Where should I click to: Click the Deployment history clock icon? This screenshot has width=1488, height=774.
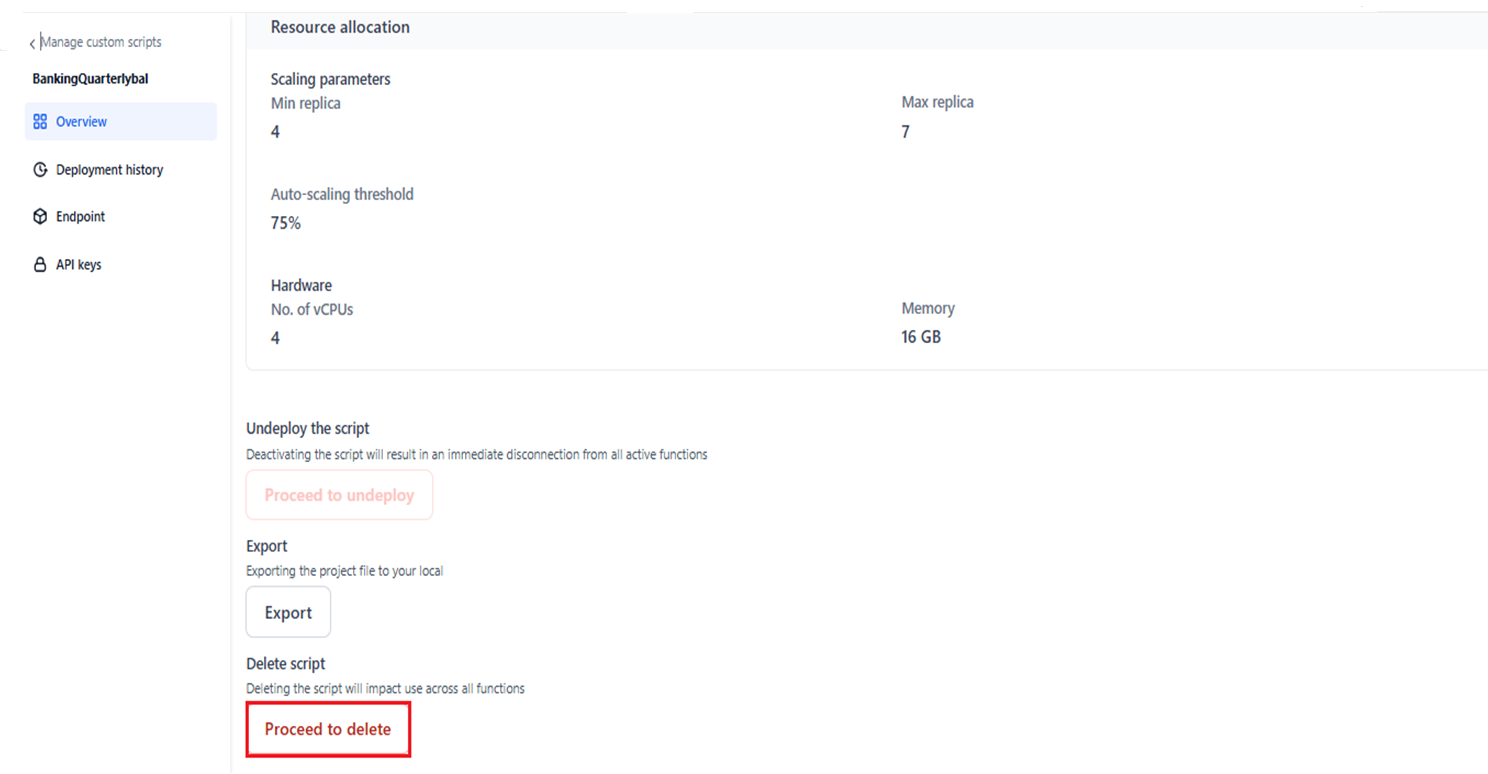(x=40, y=170)
